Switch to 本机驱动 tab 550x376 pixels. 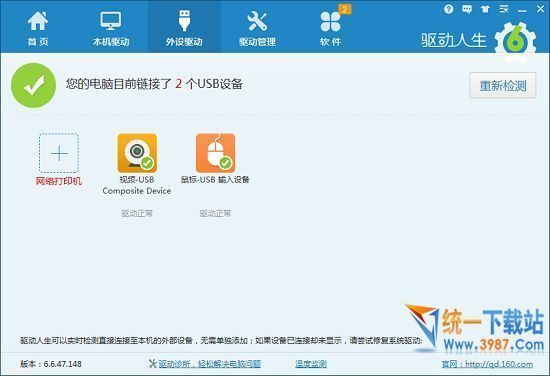pos(111,28)
